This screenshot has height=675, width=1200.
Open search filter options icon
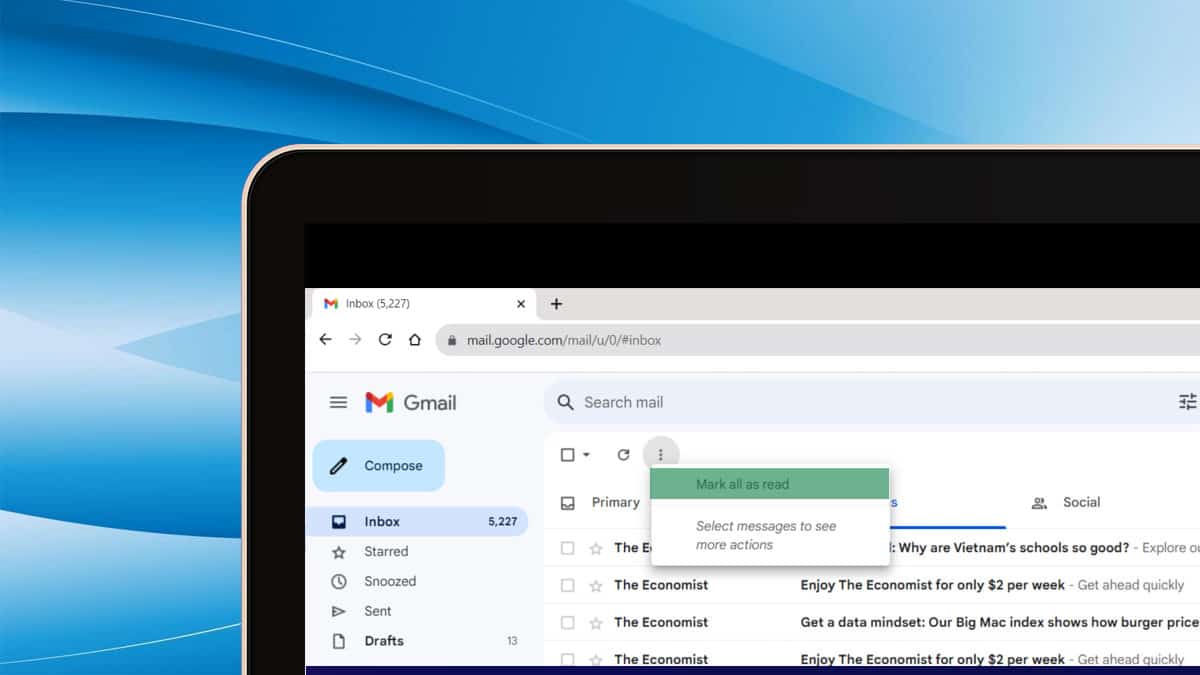coord(1187,402)
